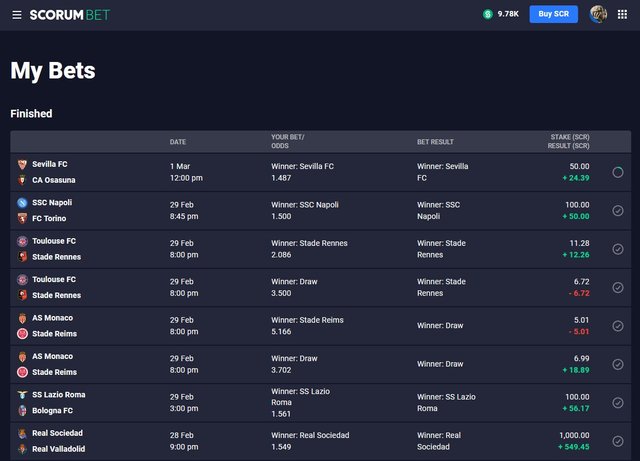The image size is (640, 461).
Task: Click the SS Lazio Roma team crest
Action: [22, 395]
